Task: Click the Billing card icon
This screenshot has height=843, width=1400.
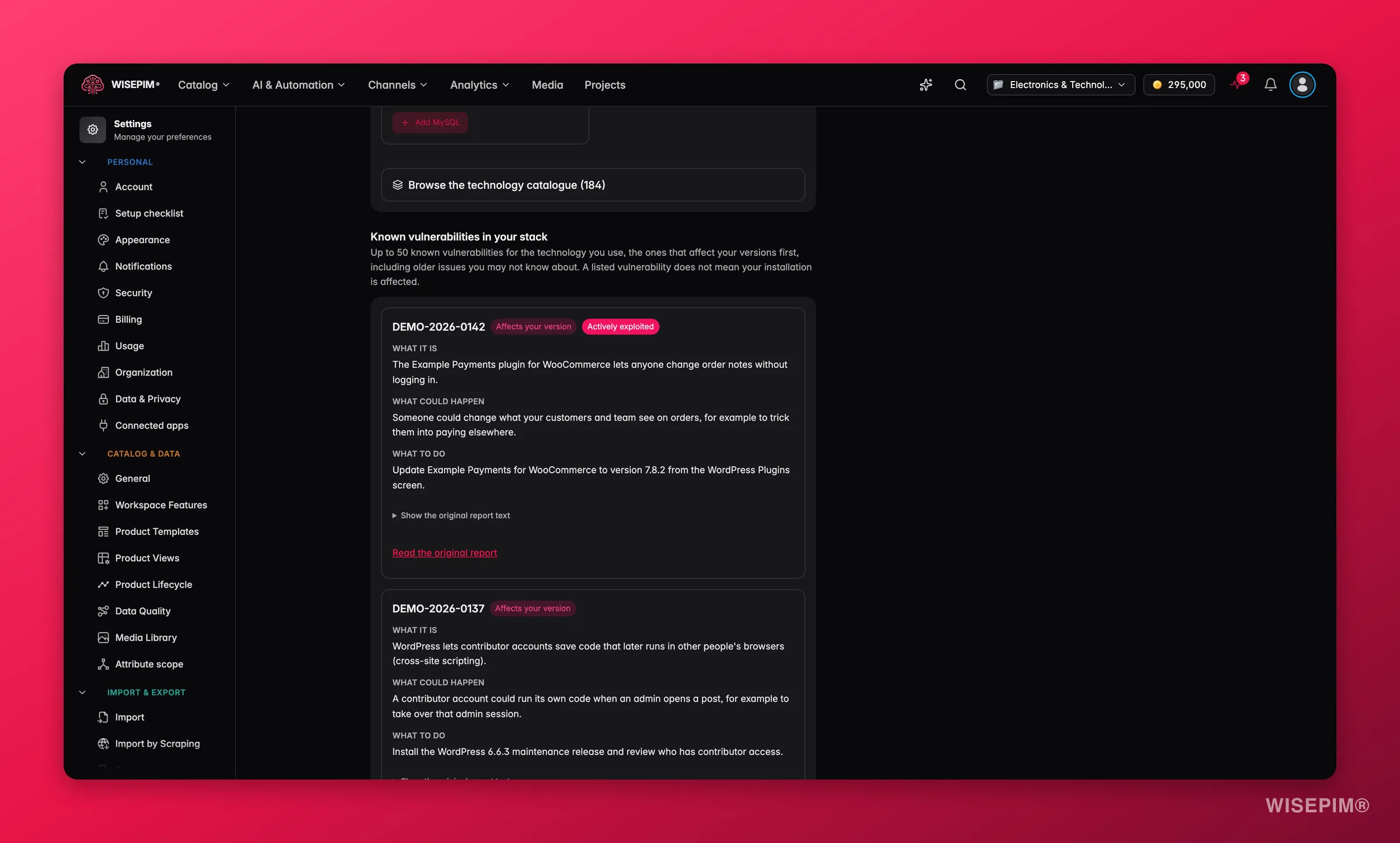Action: pos(103,320)
